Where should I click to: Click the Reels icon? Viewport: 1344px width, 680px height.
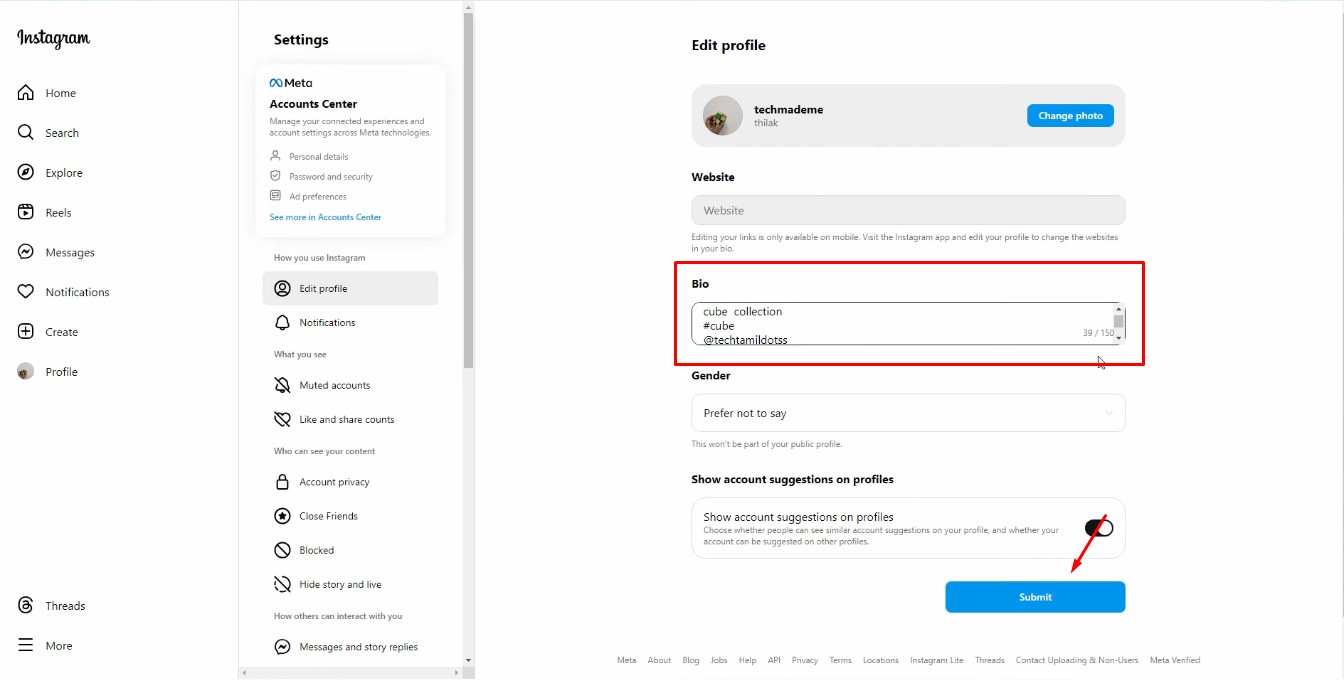pos(24,212)
